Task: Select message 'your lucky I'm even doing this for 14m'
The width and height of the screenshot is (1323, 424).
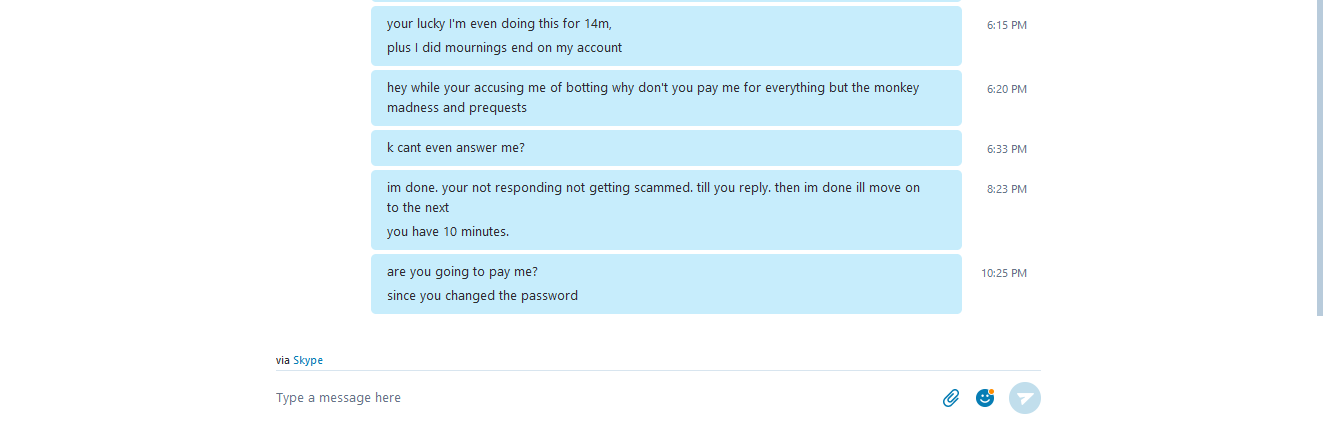Action: (499, 24)
